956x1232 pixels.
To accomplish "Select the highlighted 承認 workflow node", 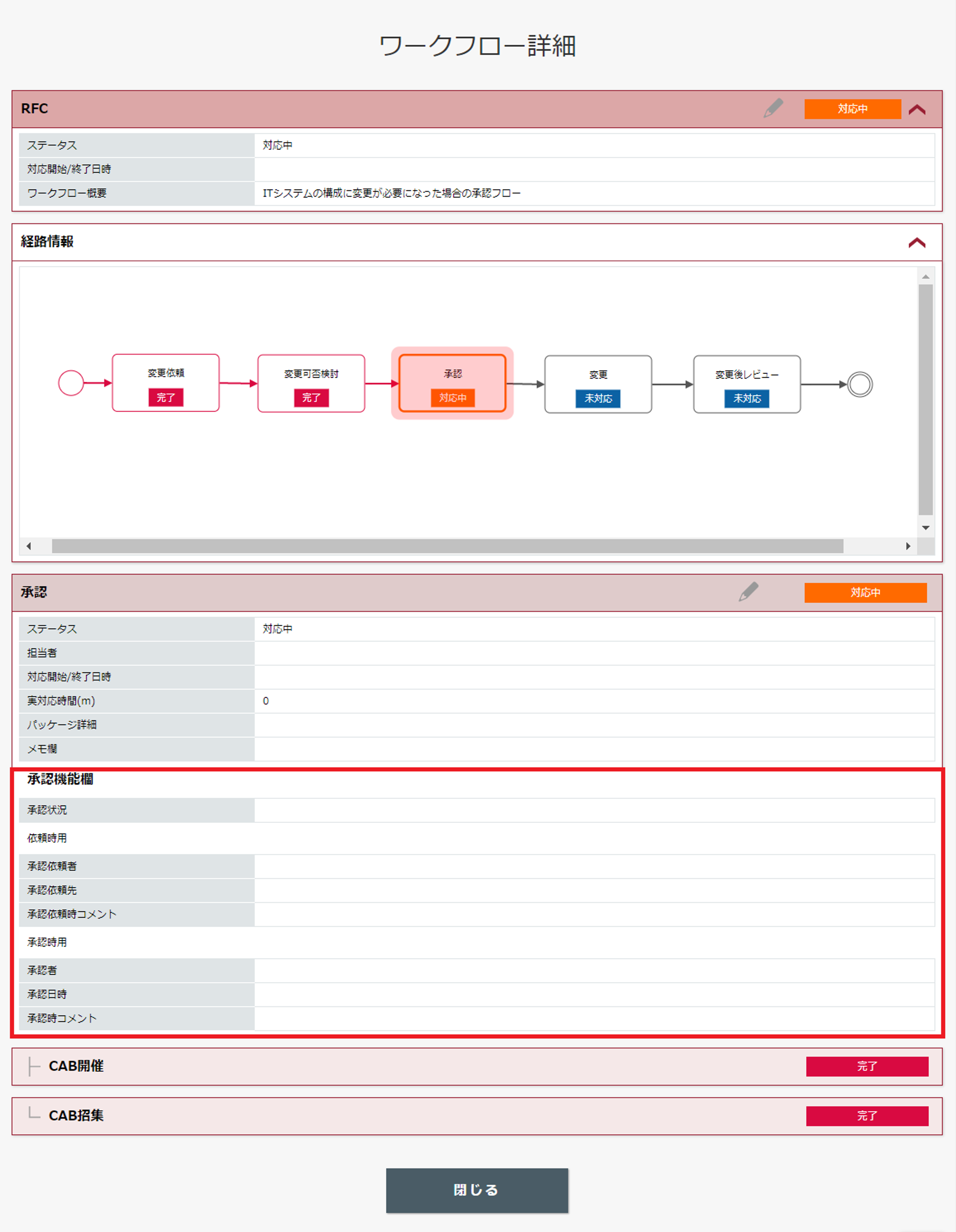I will pos(452,383).
